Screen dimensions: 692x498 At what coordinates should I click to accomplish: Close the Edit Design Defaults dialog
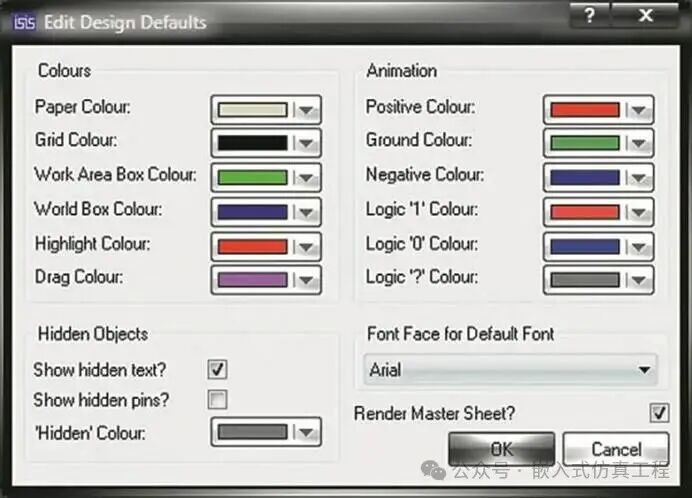(x=645, y=15)
